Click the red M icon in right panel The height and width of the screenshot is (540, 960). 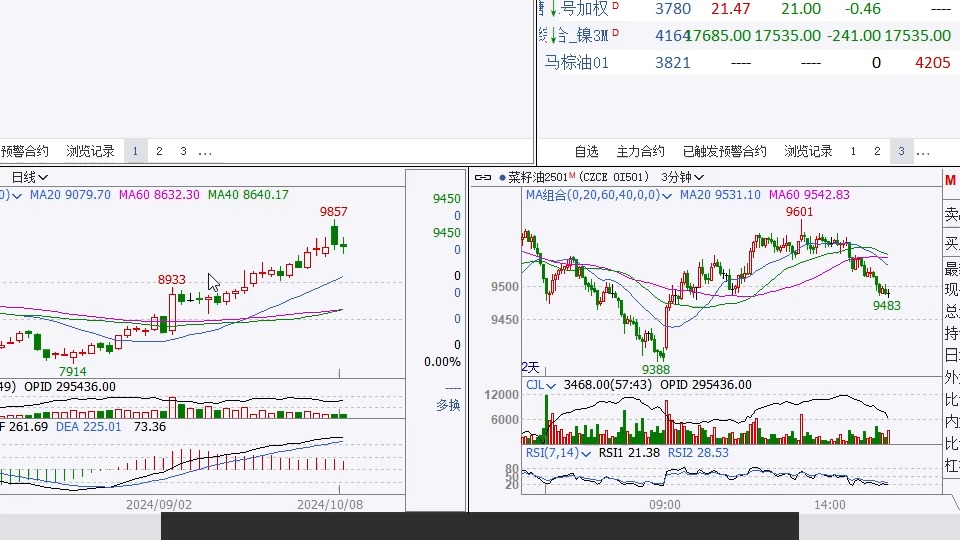951,180
